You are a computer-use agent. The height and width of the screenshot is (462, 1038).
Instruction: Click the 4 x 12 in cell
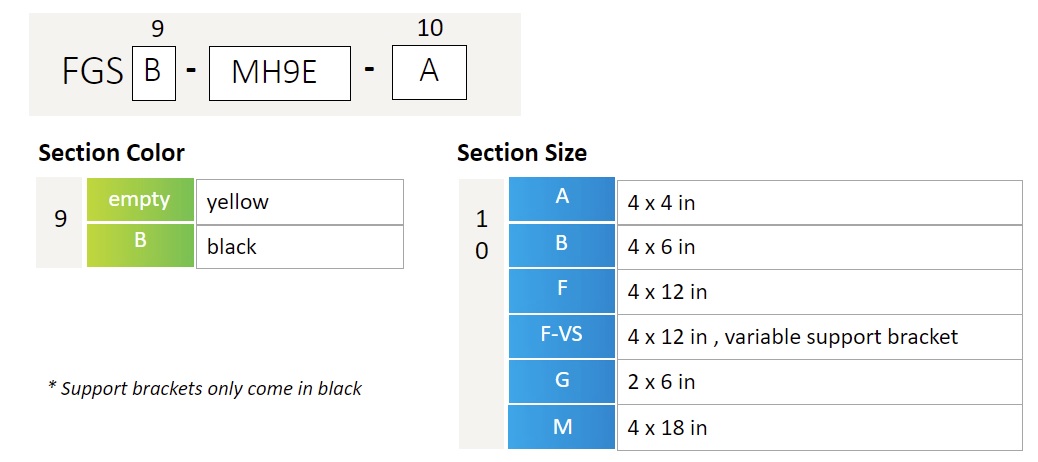(820, 292)
